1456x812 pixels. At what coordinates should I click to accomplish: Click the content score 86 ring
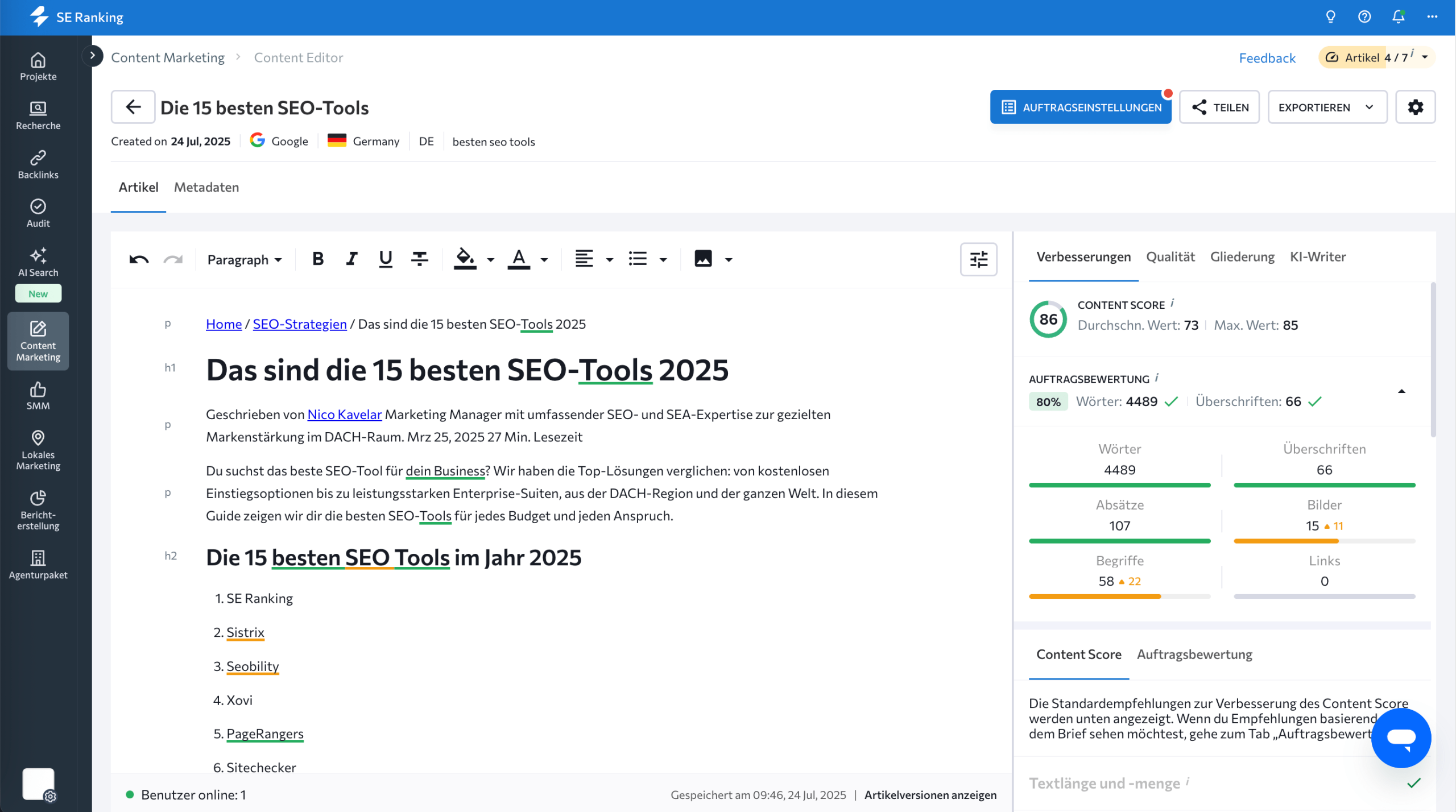tap(1048, 319)
